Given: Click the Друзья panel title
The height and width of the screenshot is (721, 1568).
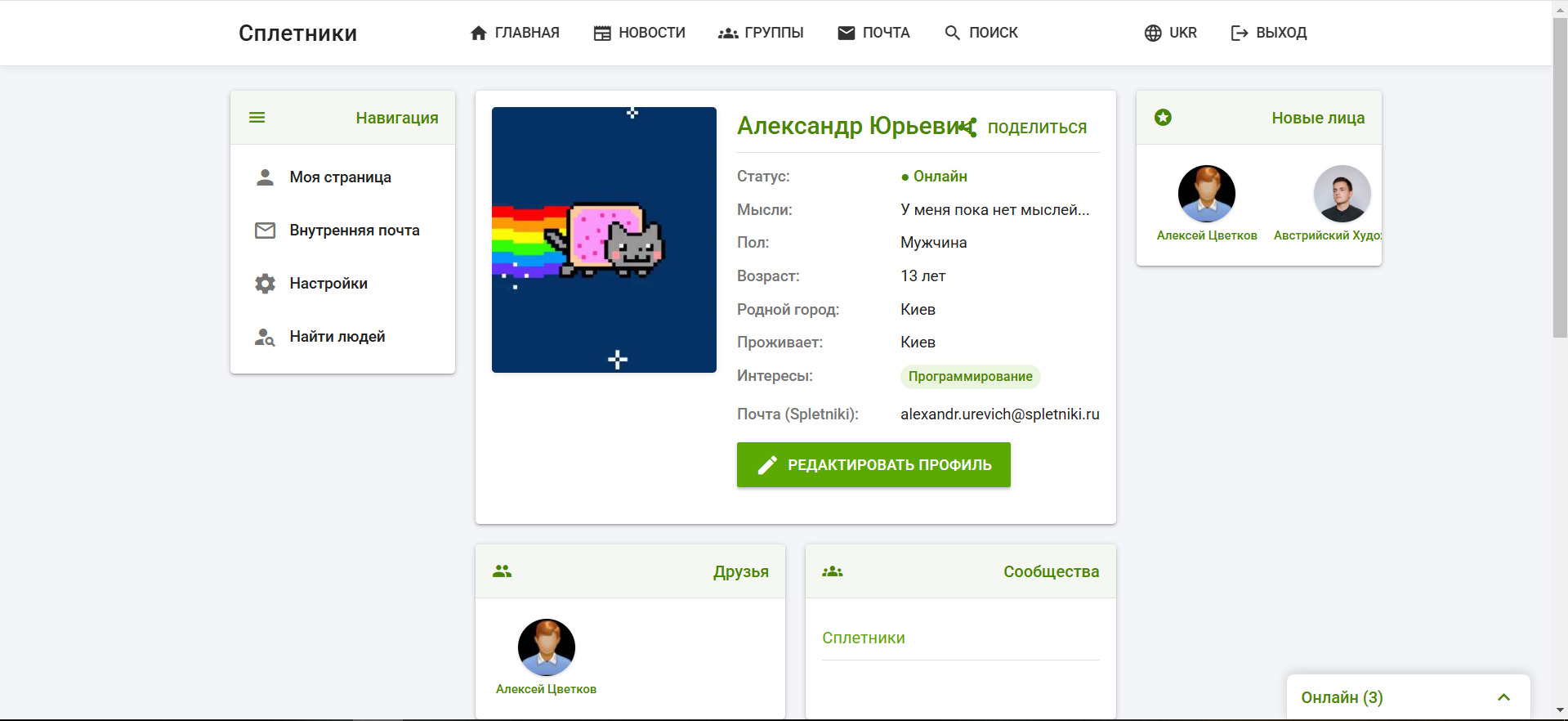Looking at the screenshot, I should 741,571.
